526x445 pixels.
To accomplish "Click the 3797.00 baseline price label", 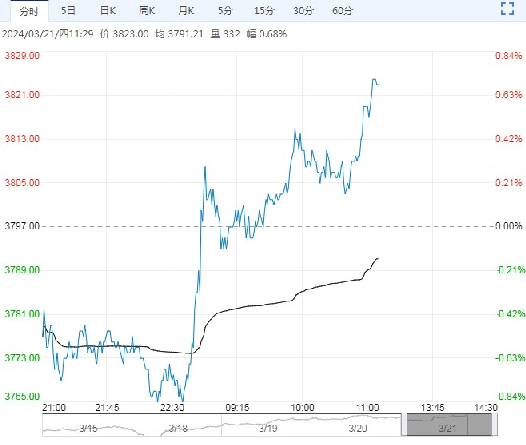I will tap(22, 226).
